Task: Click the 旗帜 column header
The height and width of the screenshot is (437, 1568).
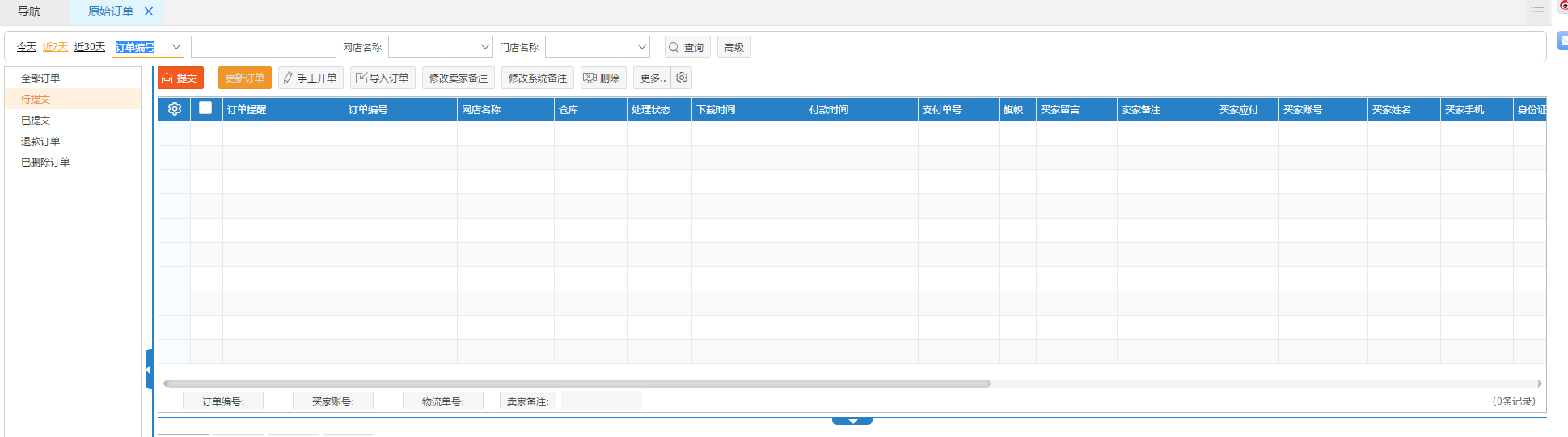Action: (x=1017, y=109)
